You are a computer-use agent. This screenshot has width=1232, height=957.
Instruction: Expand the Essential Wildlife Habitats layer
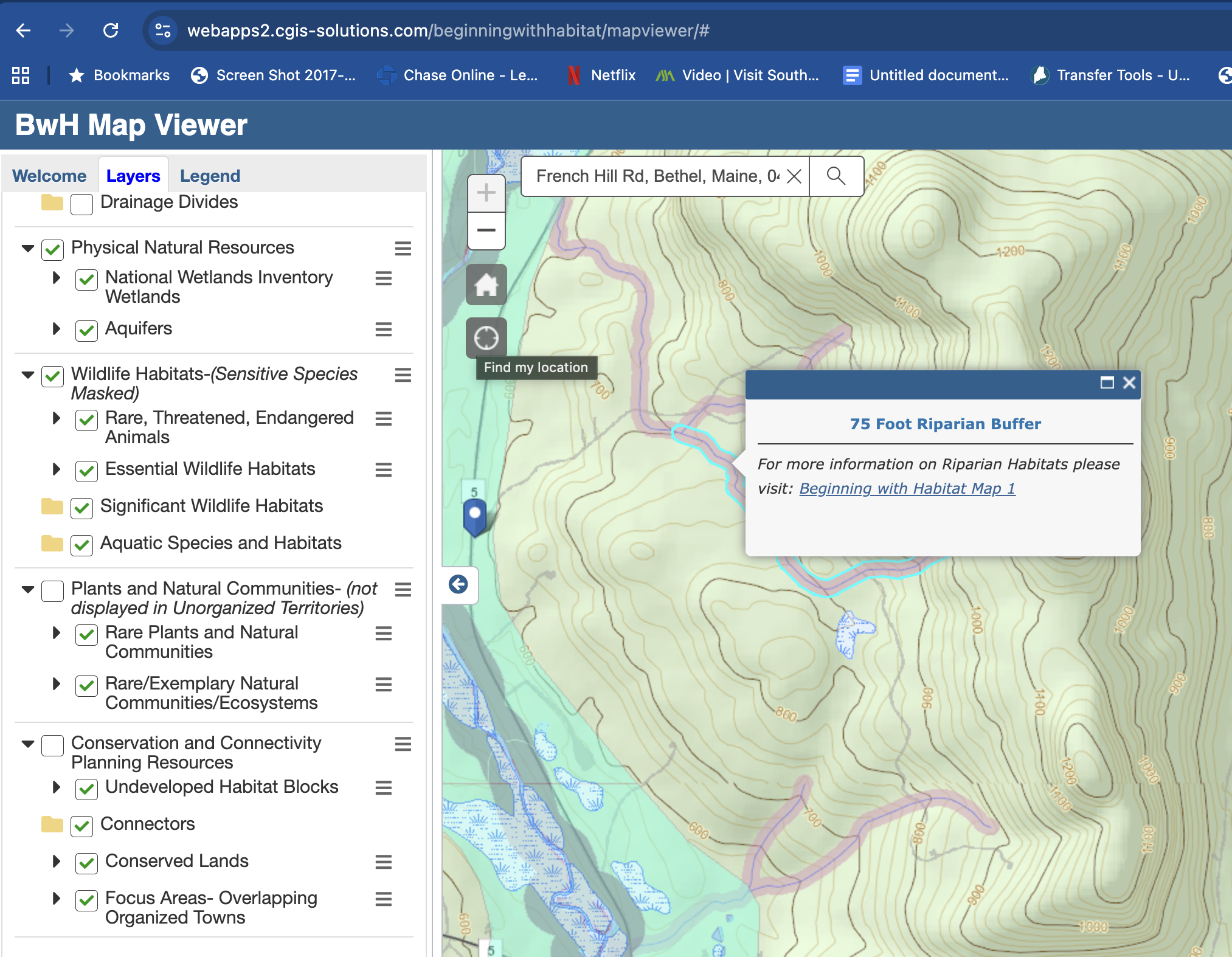coord(57,469)
